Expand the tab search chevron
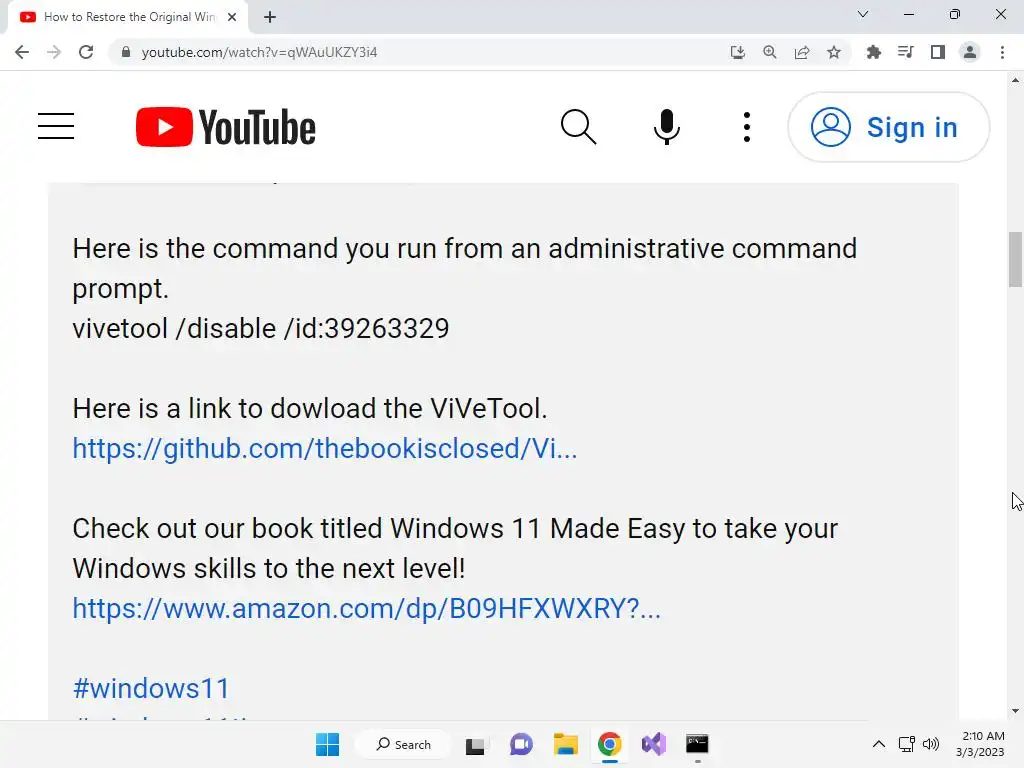 tap(862, 14)
